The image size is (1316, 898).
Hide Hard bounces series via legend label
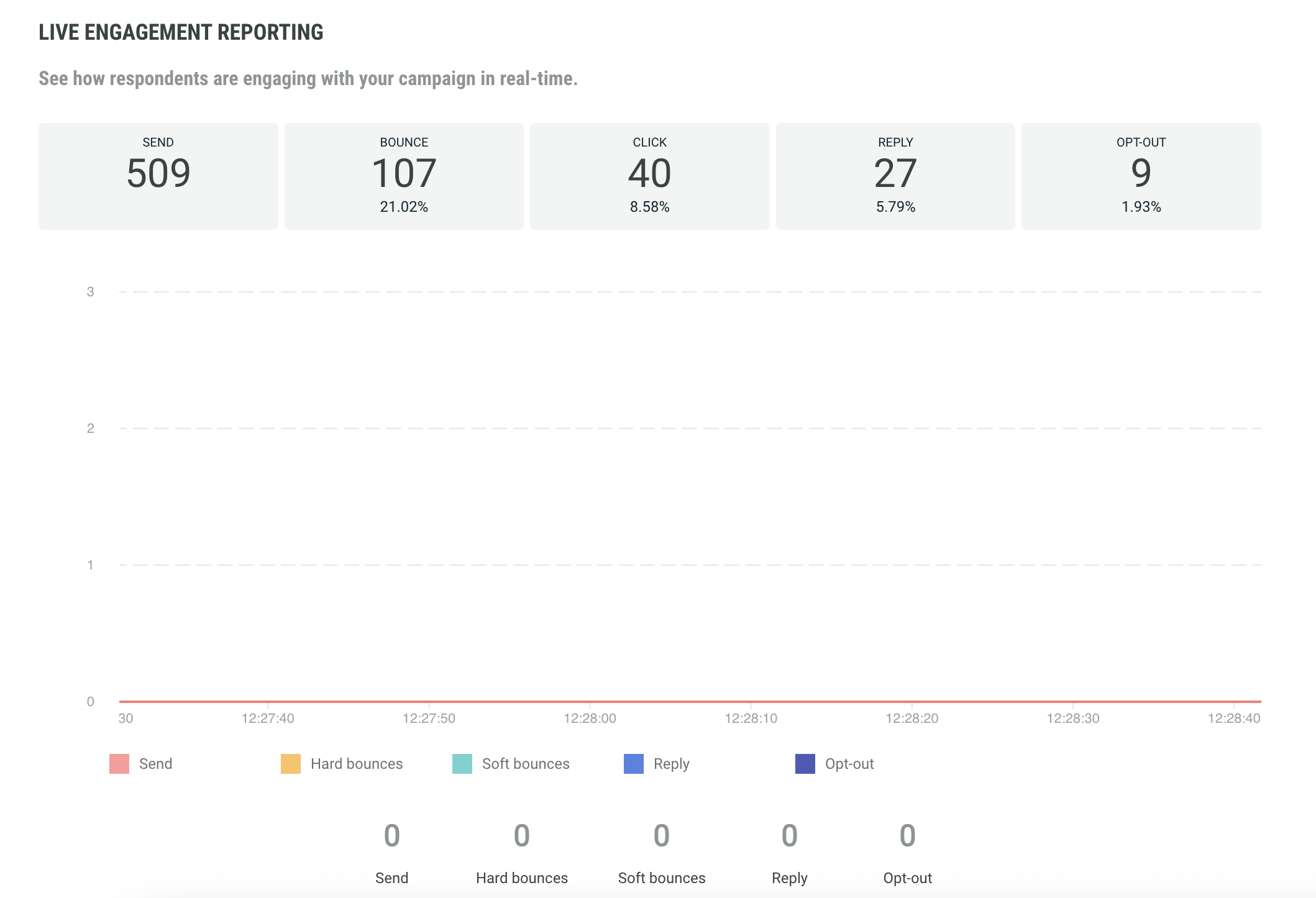click(x=357, y=764)
